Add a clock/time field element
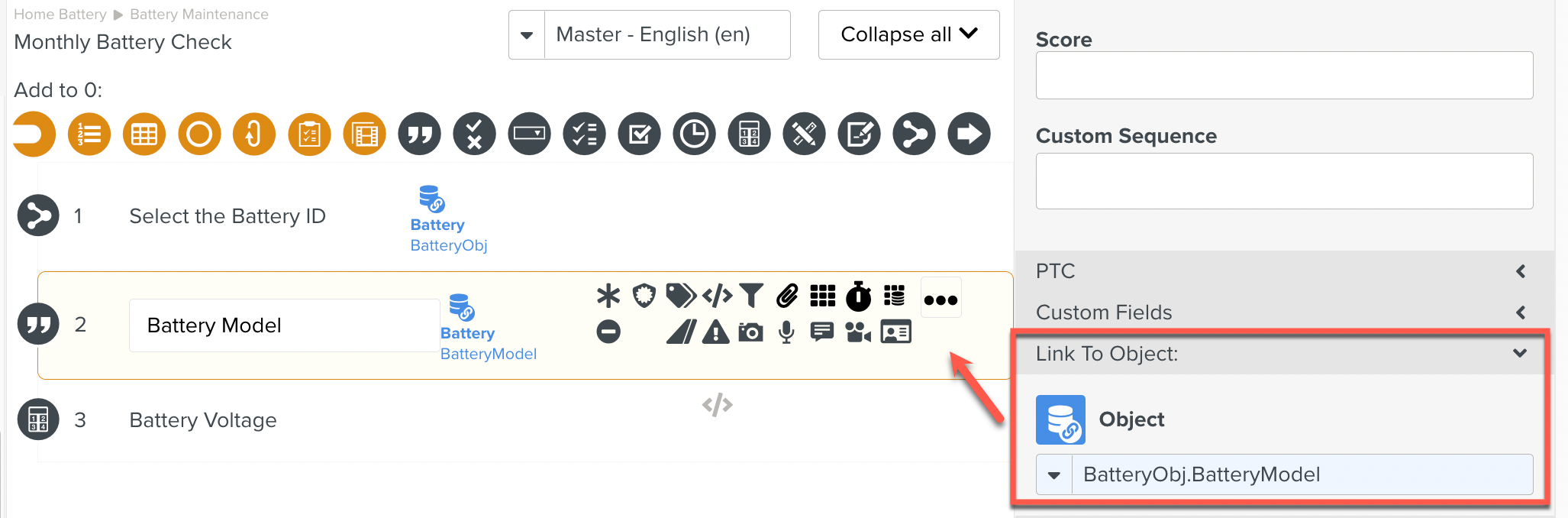 coord(694,134)
